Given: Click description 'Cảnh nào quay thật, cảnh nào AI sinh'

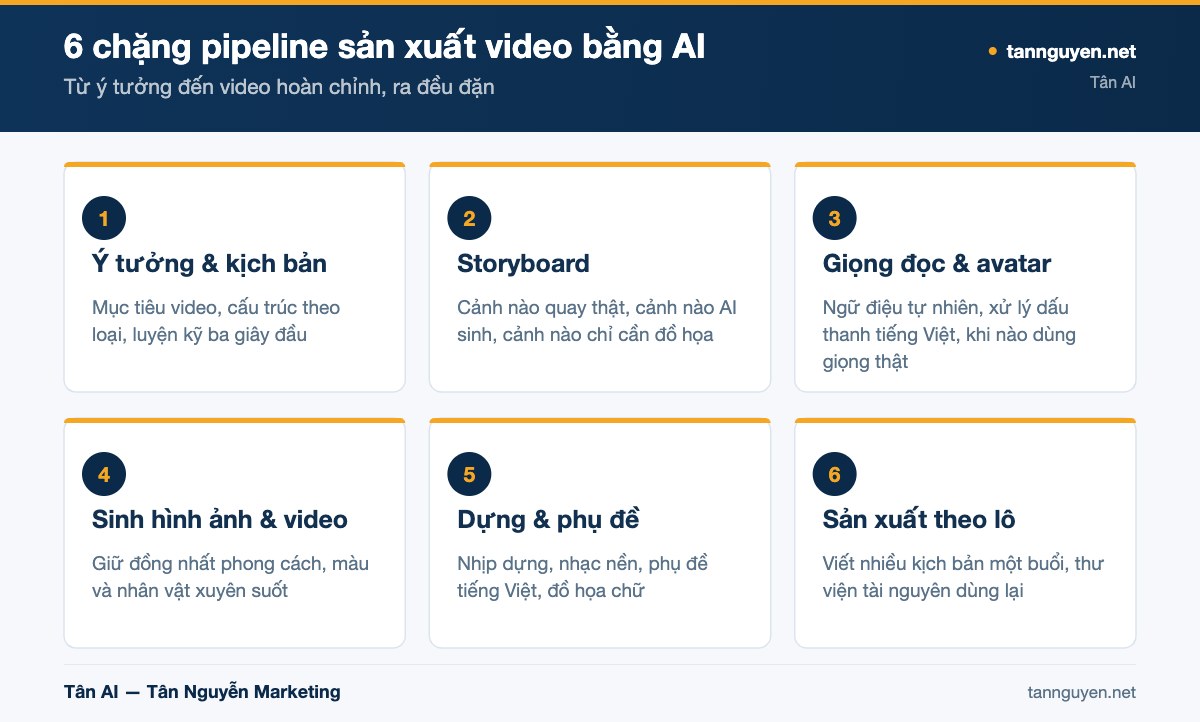Looking at the screenshot, I should (597, 321).
